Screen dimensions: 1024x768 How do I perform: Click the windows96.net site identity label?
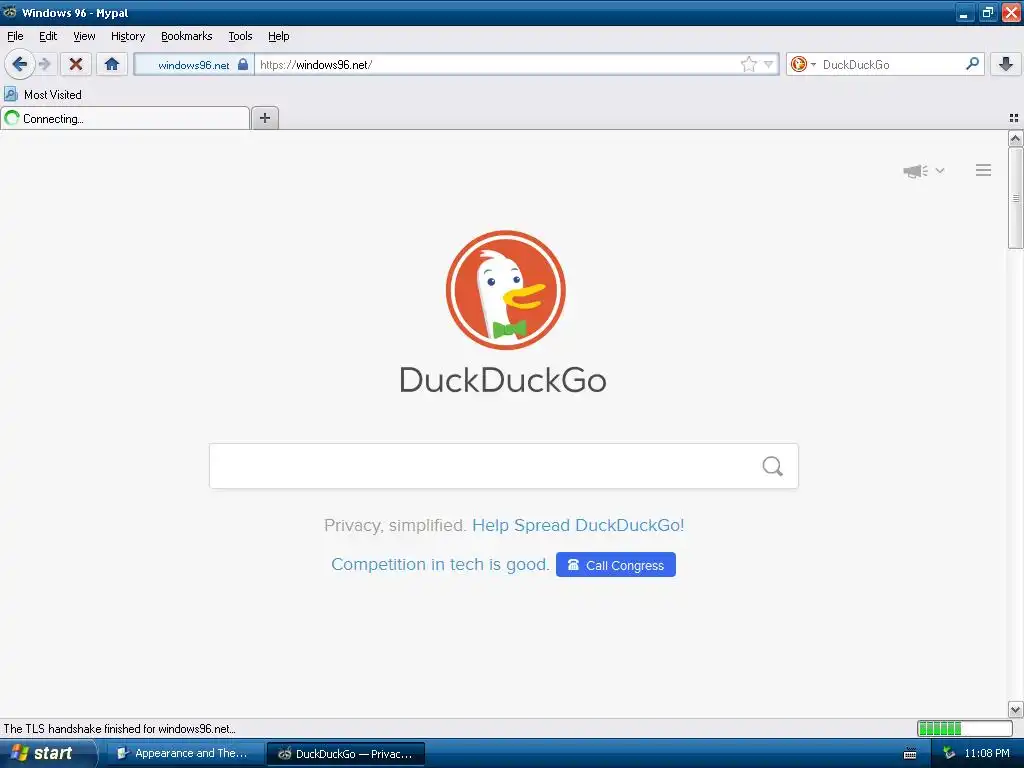pyautogui.click(x=193, y=65)
